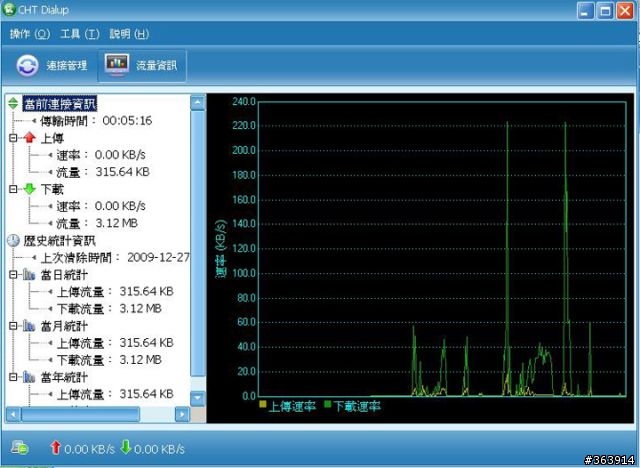Click the 連接管理 globe refresh icon
640x468 pixels.
coord(27,66)
